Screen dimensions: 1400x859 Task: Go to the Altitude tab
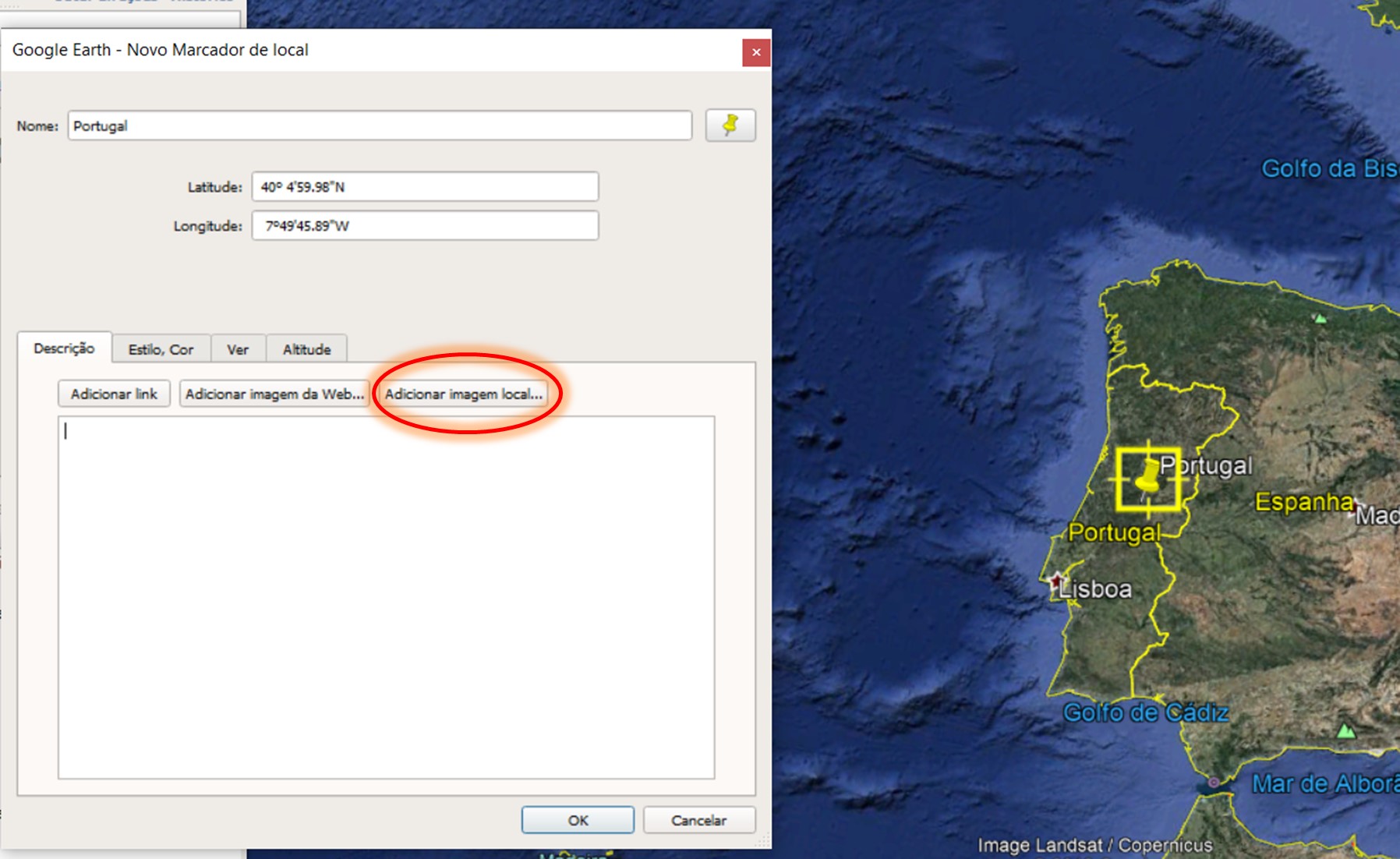(x=306, y=349)
